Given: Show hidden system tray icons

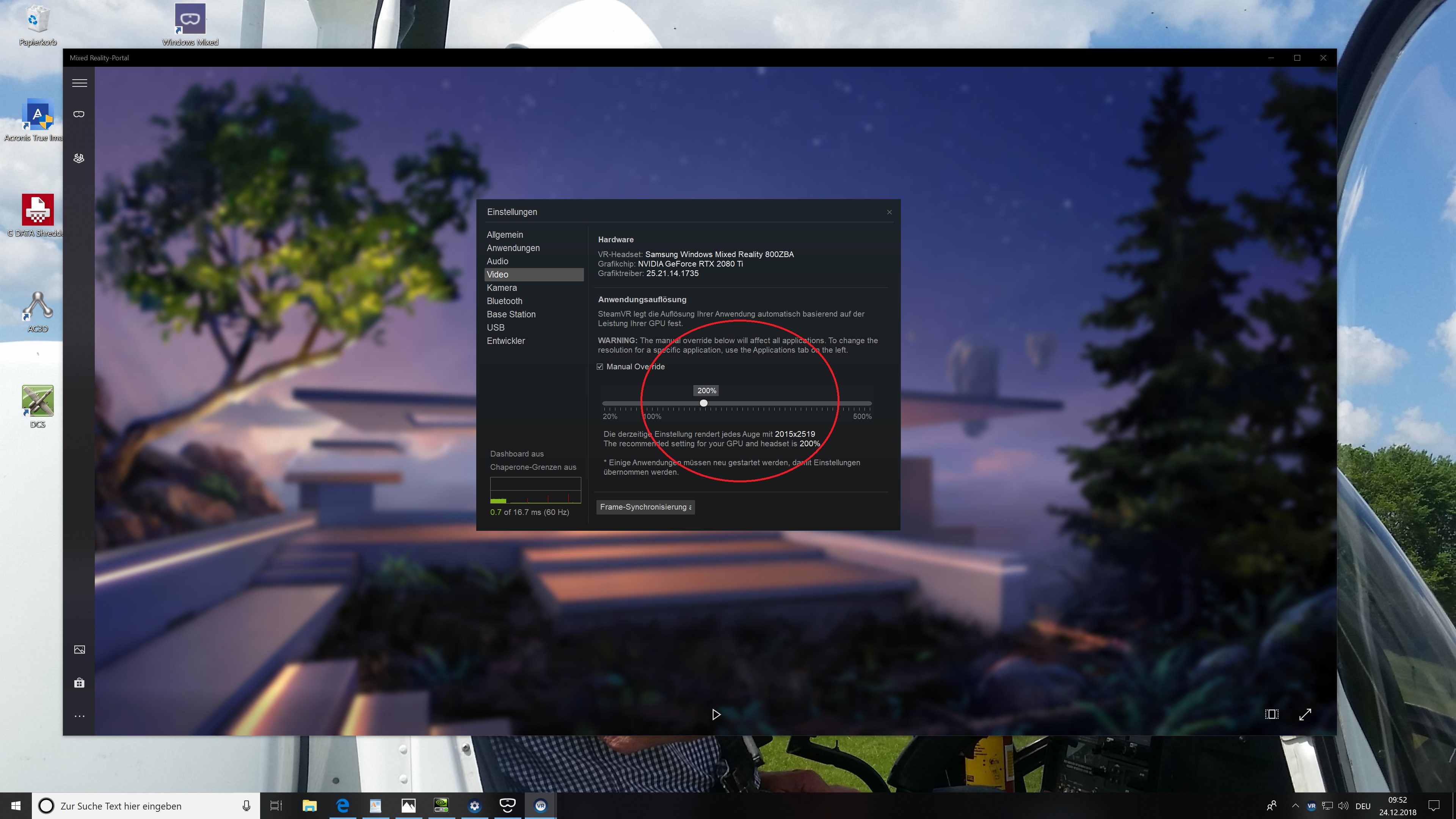Looking at the screenshot, I should point(1295,805).
